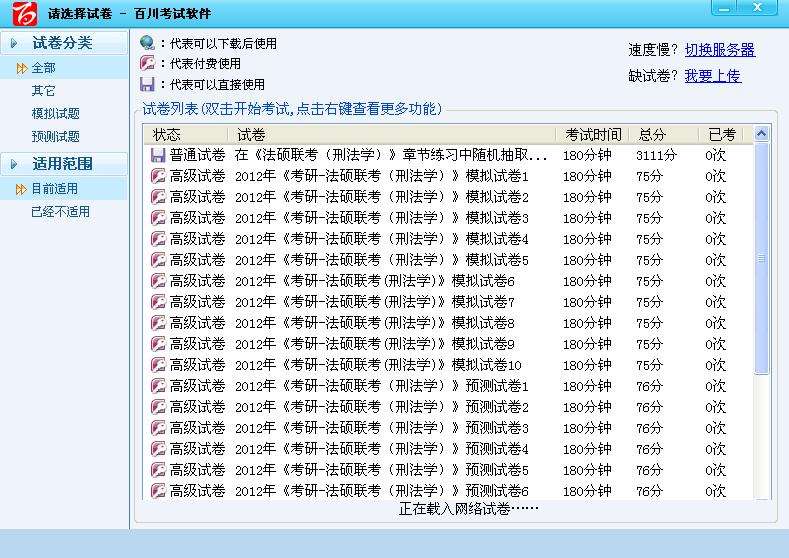Sort by the 状态 column header

coord(186,134)
